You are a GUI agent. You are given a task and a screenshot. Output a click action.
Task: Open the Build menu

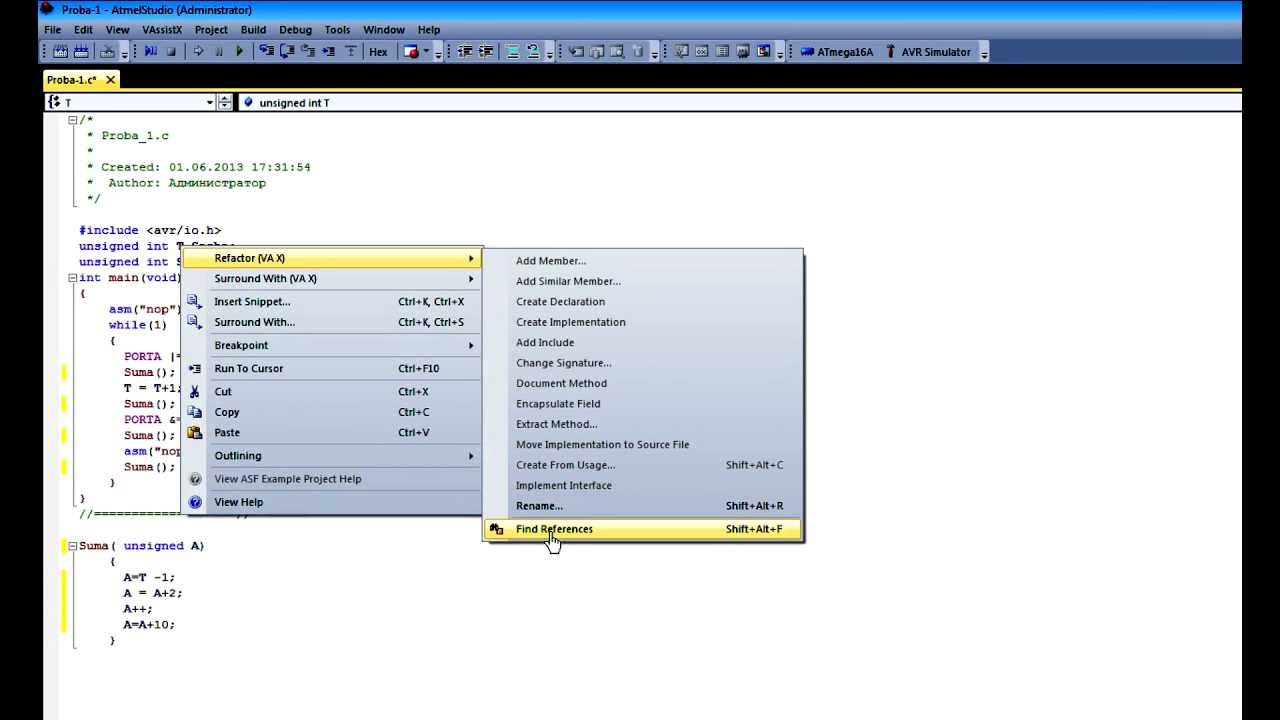point(253,30)
